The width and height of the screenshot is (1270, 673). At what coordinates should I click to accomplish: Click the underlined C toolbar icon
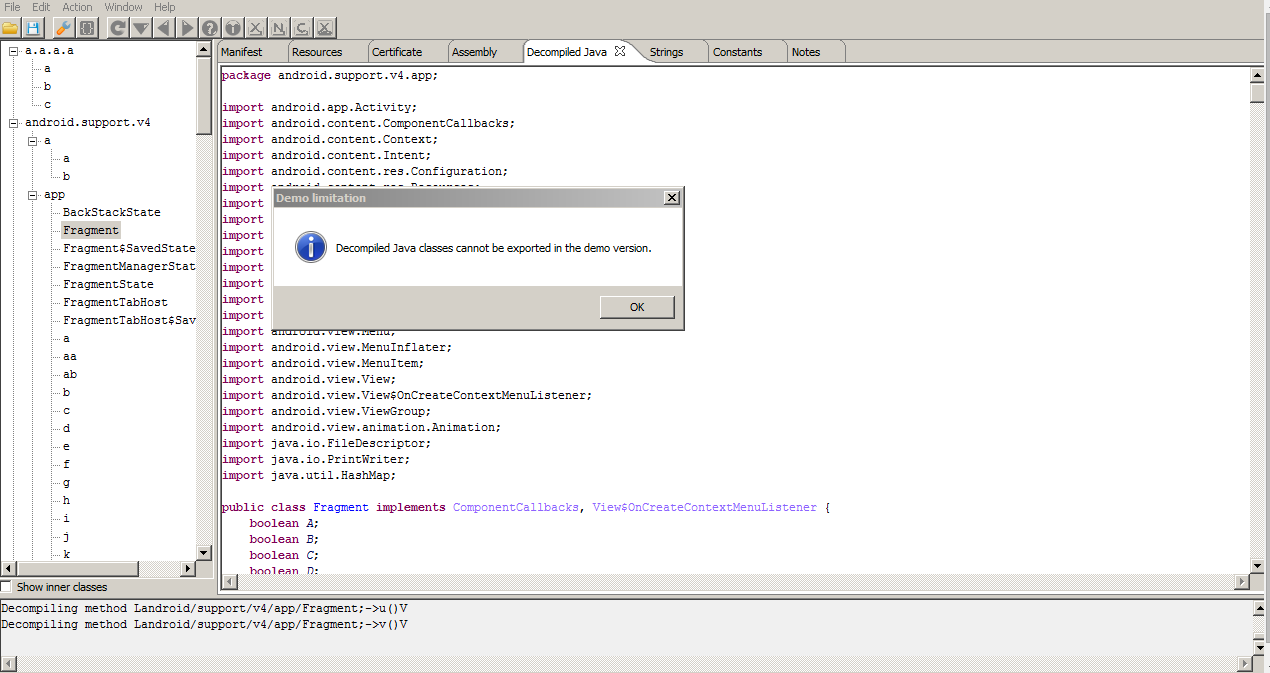click(x=302, y=28)
